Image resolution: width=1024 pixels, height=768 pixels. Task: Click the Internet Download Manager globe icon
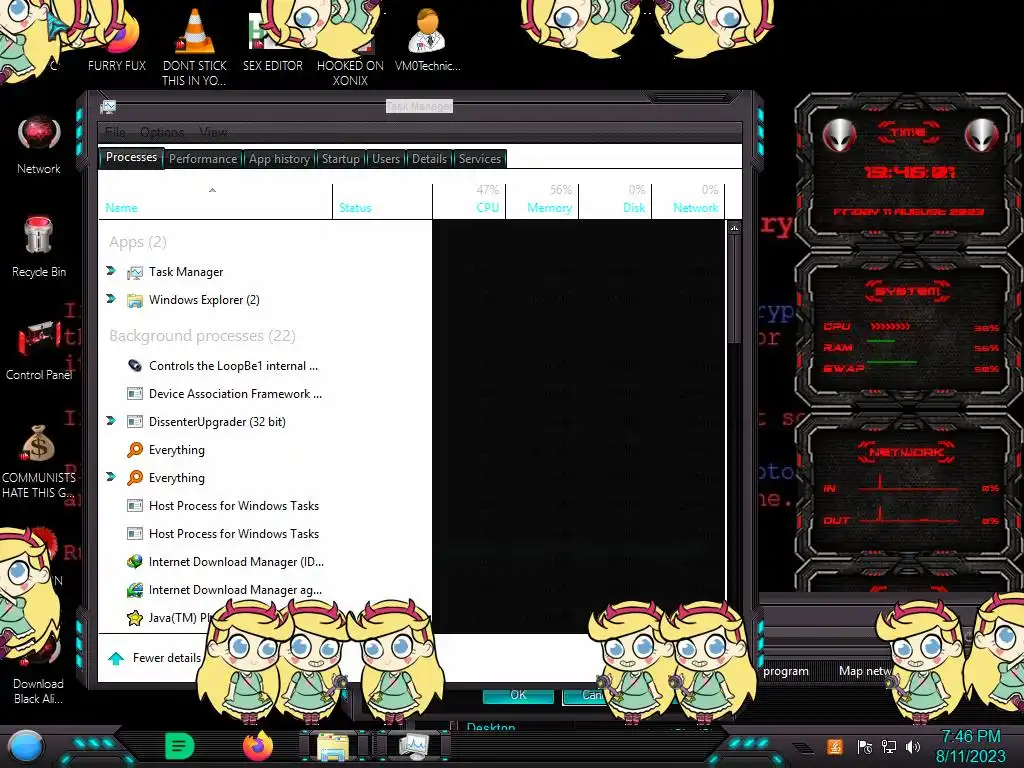tap(135, 562)
